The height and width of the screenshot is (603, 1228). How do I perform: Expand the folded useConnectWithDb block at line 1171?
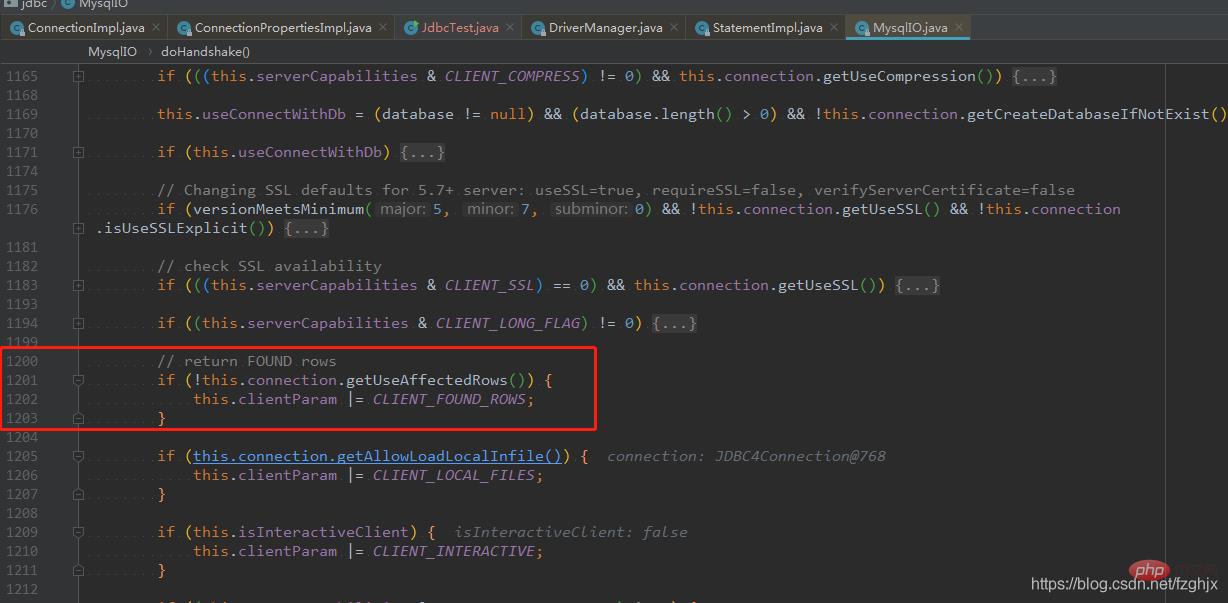78,152
